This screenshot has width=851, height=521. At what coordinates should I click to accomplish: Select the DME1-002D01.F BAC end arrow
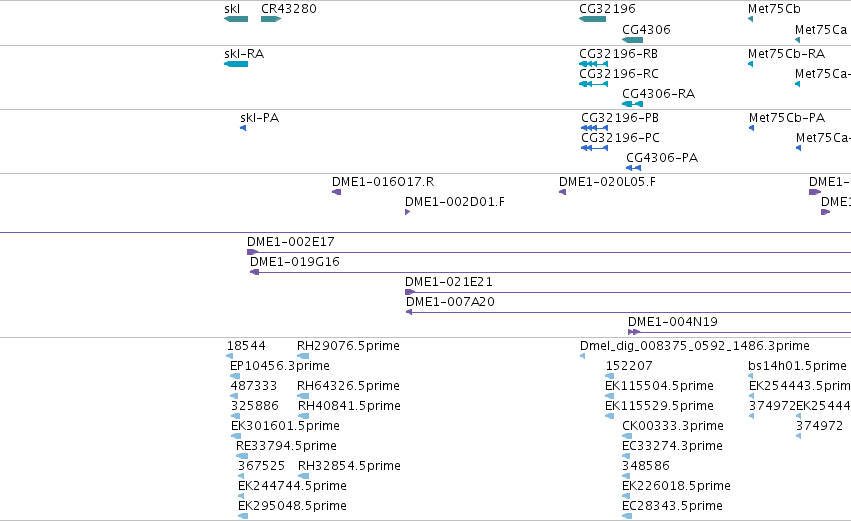tap(408, 212)
